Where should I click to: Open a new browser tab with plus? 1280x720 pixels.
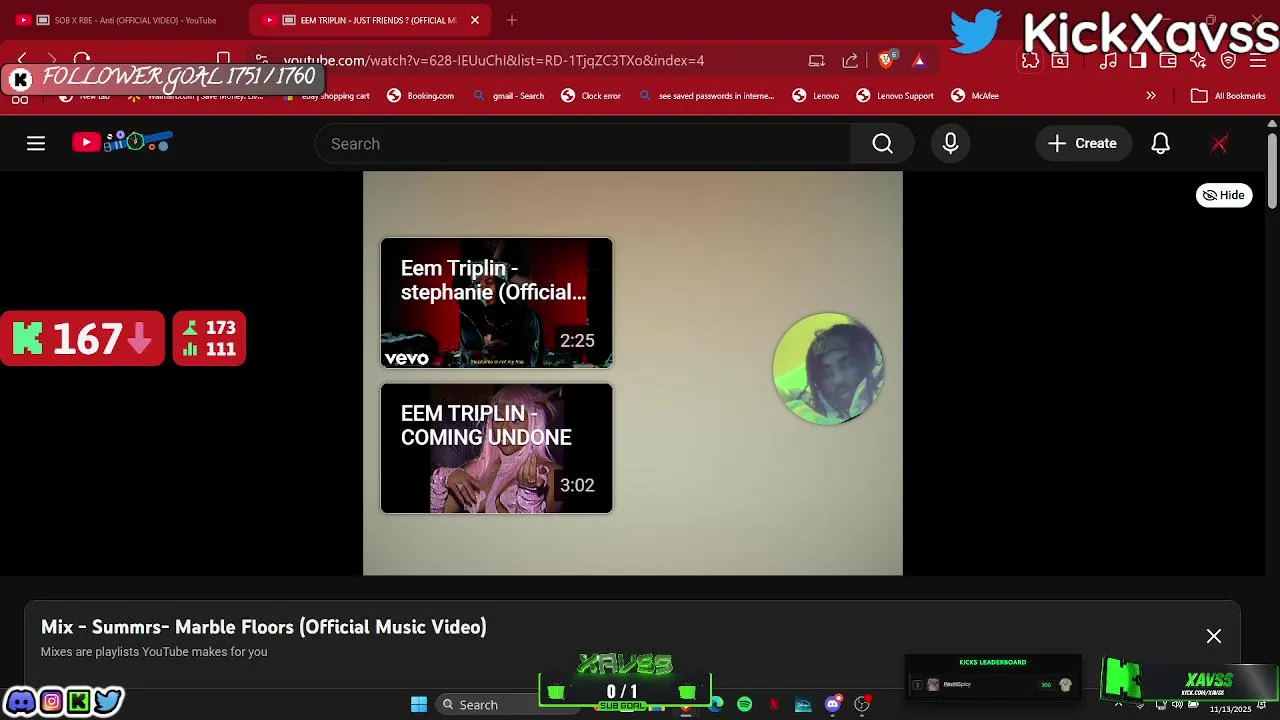click(x=512, y=20)
